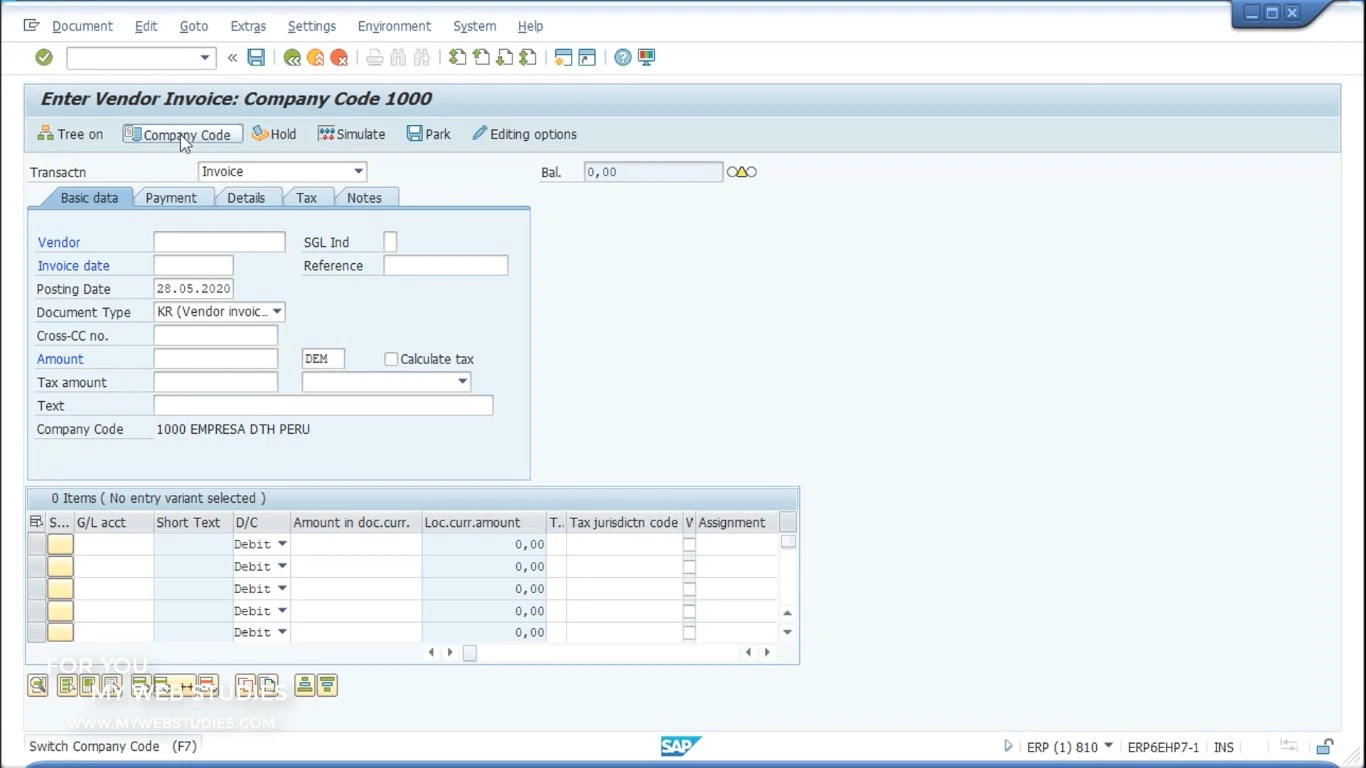
Task: Tick the V column checkbox in fifth row
Action: pyautogui.click(x=689, y=633)
